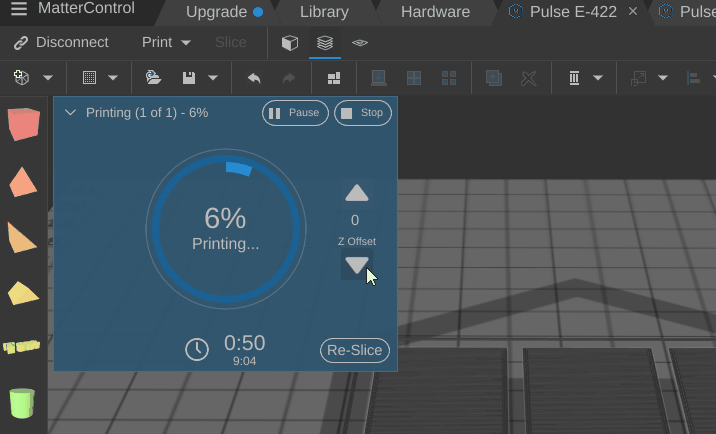Select the yellow text primitive
The height and width of the screenshot is (434, 716).
tap(21, 347)
